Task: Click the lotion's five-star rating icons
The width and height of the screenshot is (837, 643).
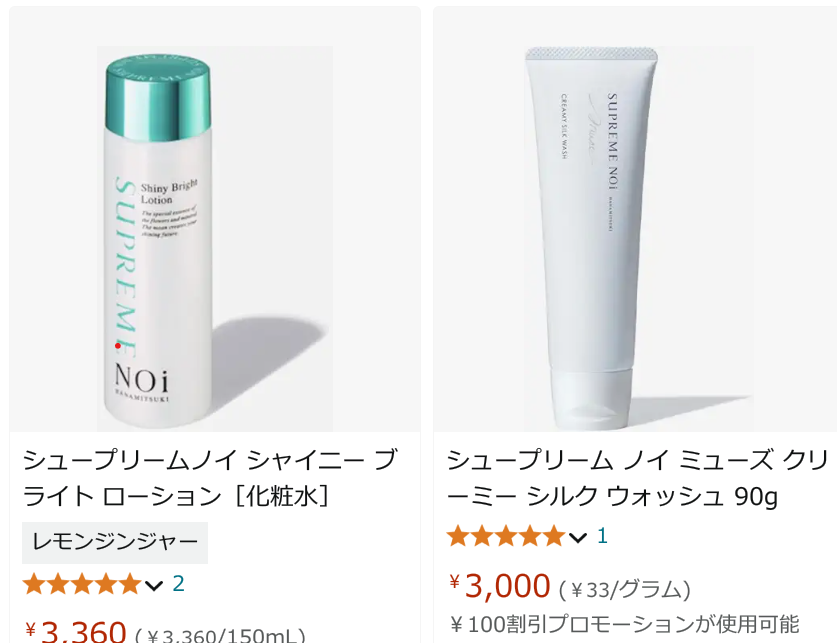Action: coord(82,584)
